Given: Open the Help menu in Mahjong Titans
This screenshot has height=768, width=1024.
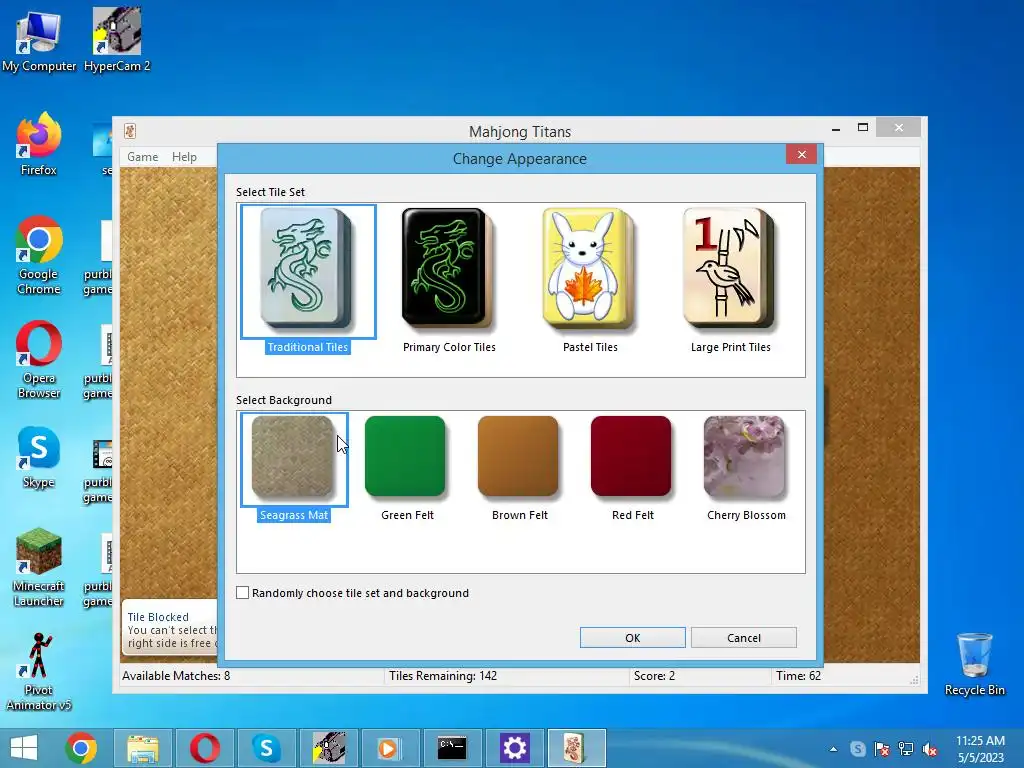Looking at the screenshot, I should tap(184, 157).
